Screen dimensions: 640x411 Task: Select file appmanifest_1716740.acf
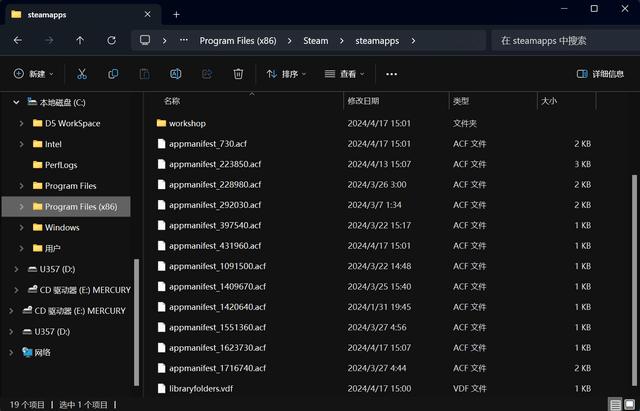click(x=373, y=368)
